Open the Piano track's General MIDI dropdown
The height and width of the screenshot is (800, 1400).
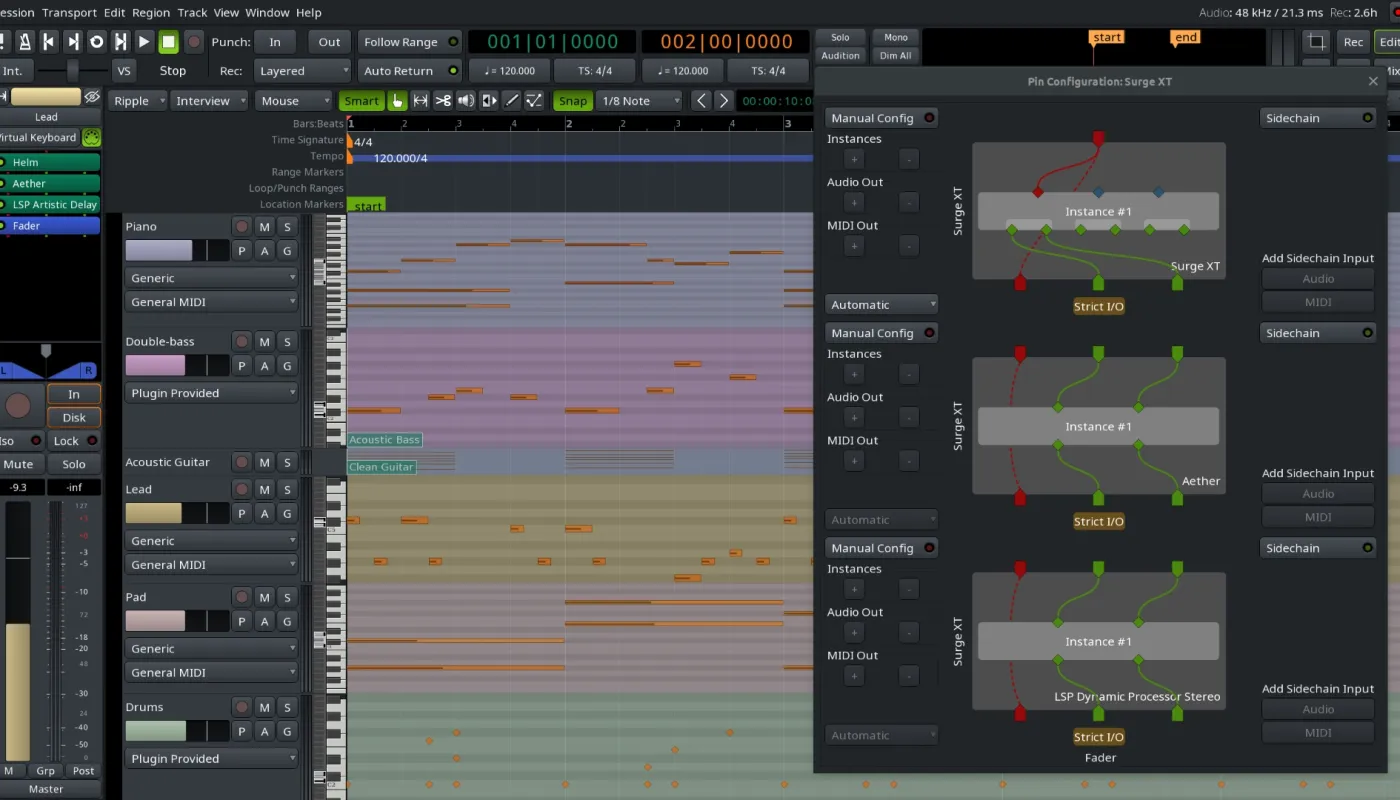click(x=212, y=302)
